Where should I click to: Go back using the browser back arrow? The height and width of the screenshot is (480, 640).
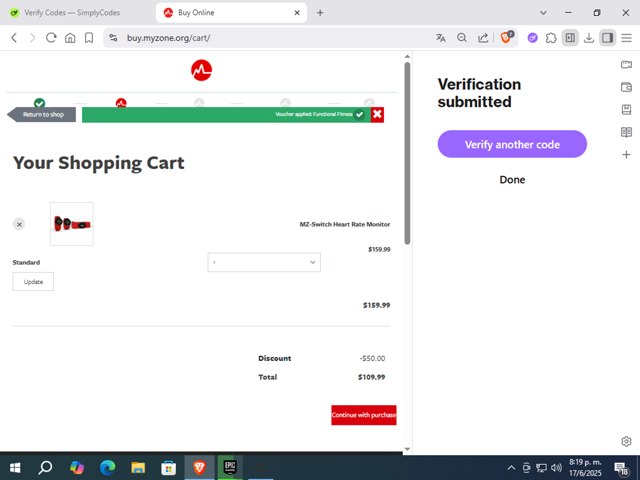click(14, 38)
